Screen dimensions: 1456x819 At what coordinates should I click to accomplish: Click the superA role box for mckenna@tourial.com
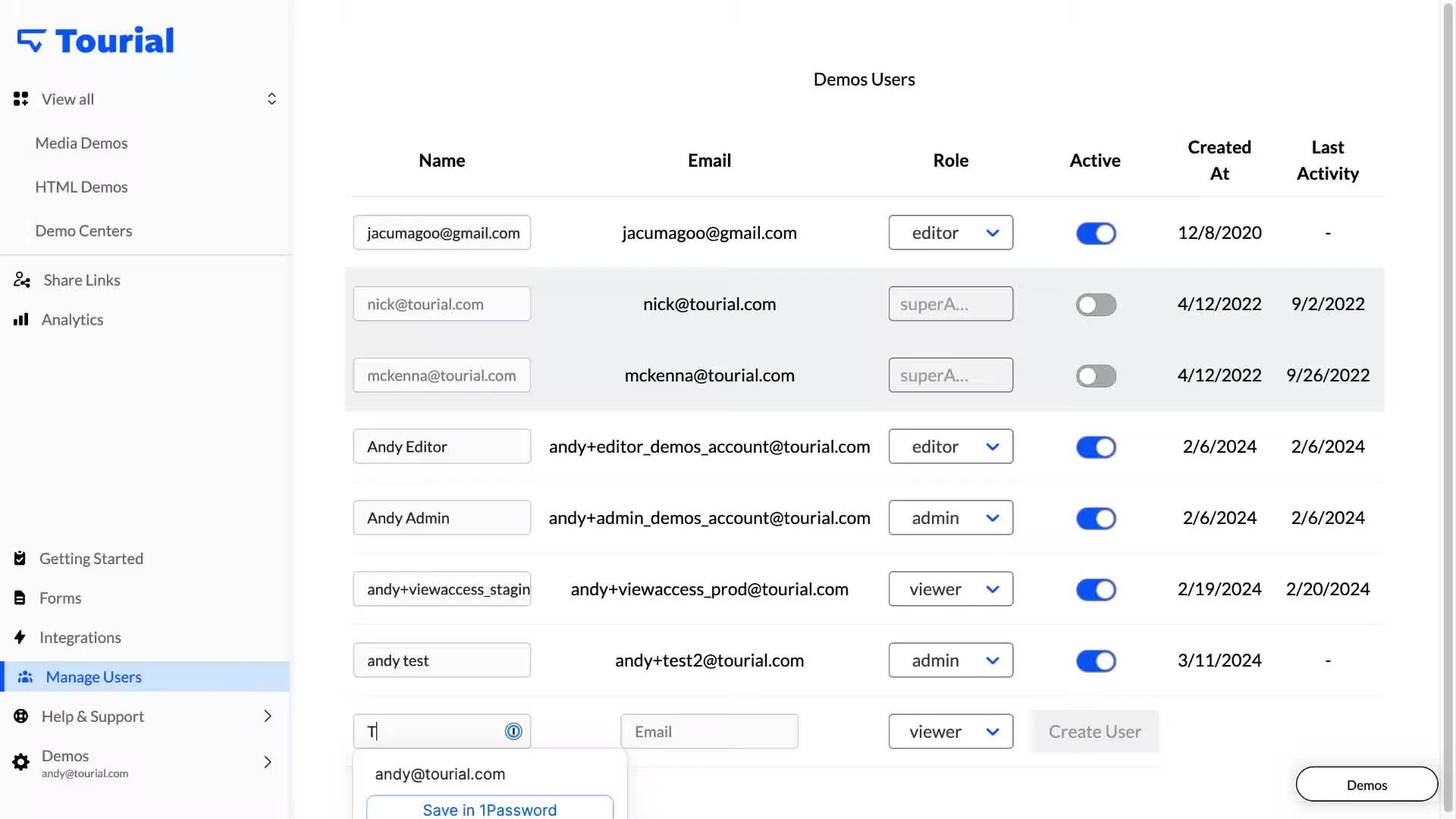[x=951, y=375]
